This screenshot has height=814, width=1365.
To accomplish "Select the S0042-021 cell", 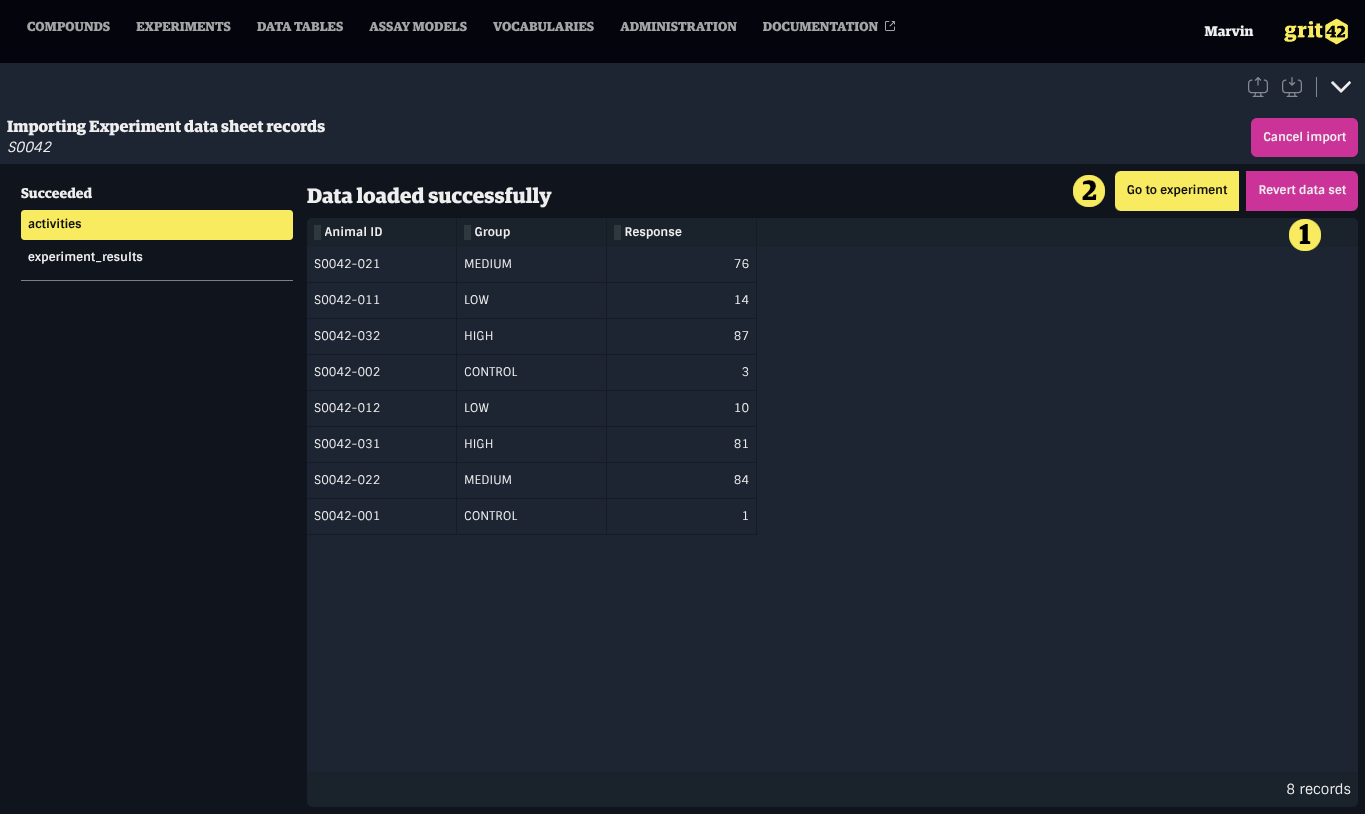I will tap(382, 264).
